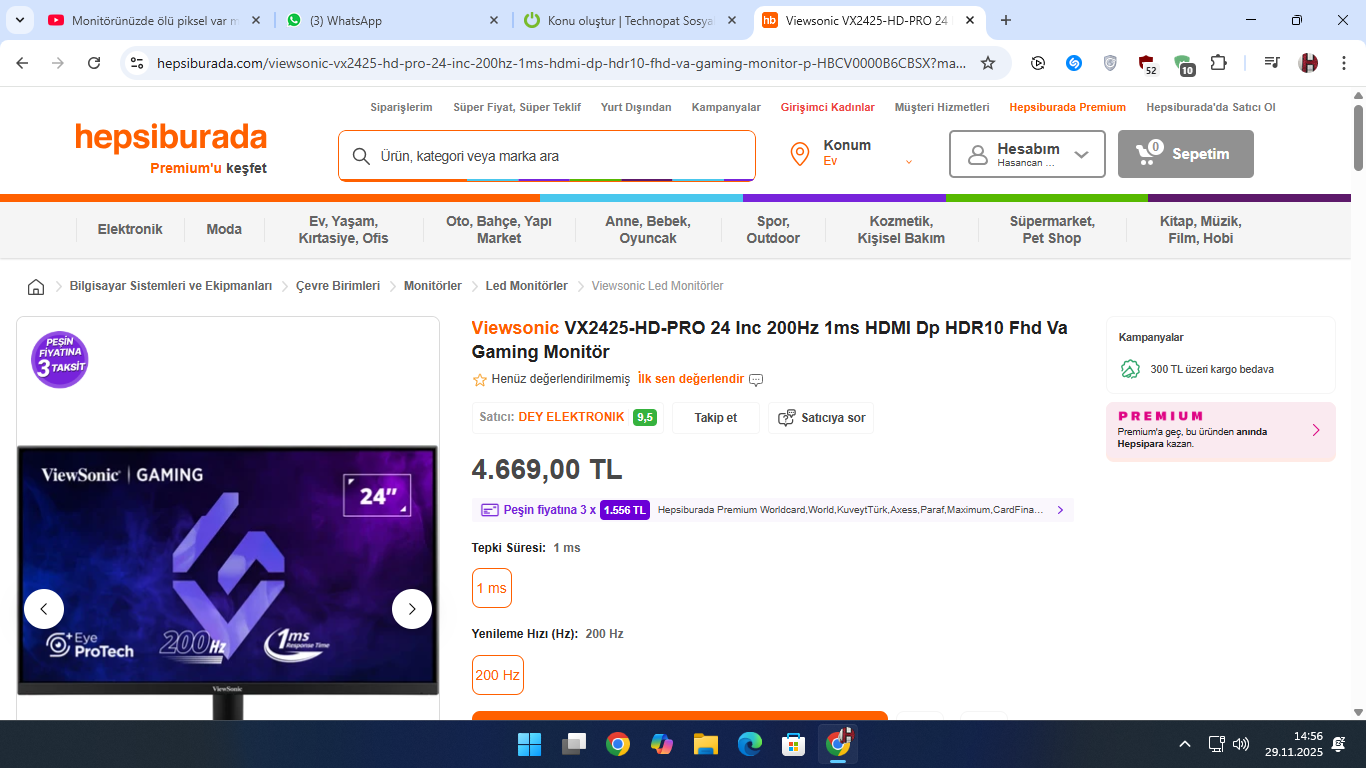Open the Spor, Outdoor menu
Viewport: 1366px width, 768px height.
(773, 230)
